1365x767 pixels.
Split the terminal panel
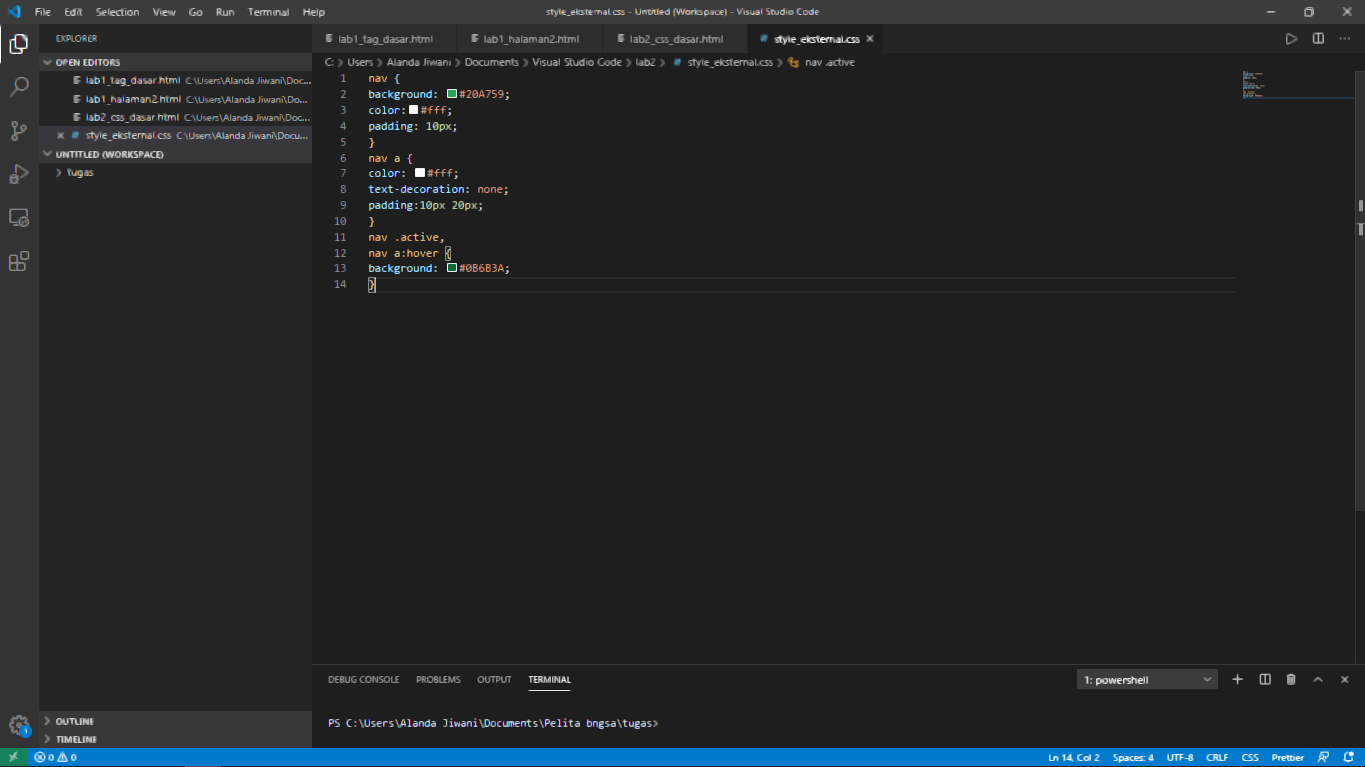tap(1265, 680)
